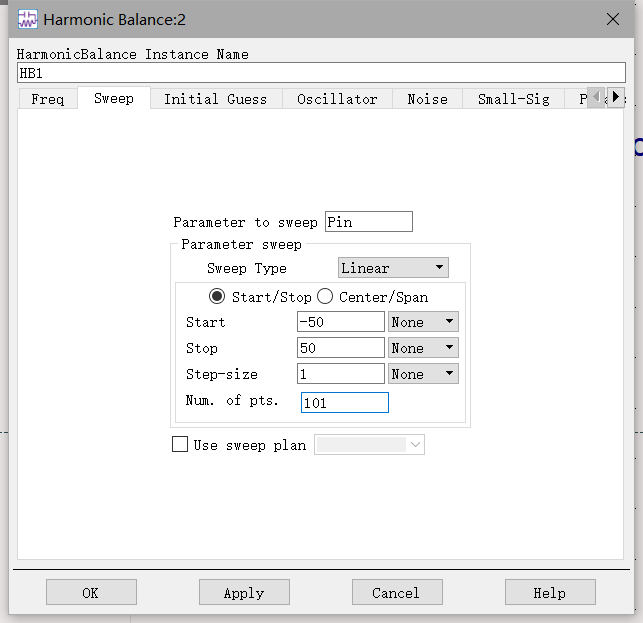Switch to the Noise tab
643x623 pixels.
pyautogui.click(x=427, y=99)
